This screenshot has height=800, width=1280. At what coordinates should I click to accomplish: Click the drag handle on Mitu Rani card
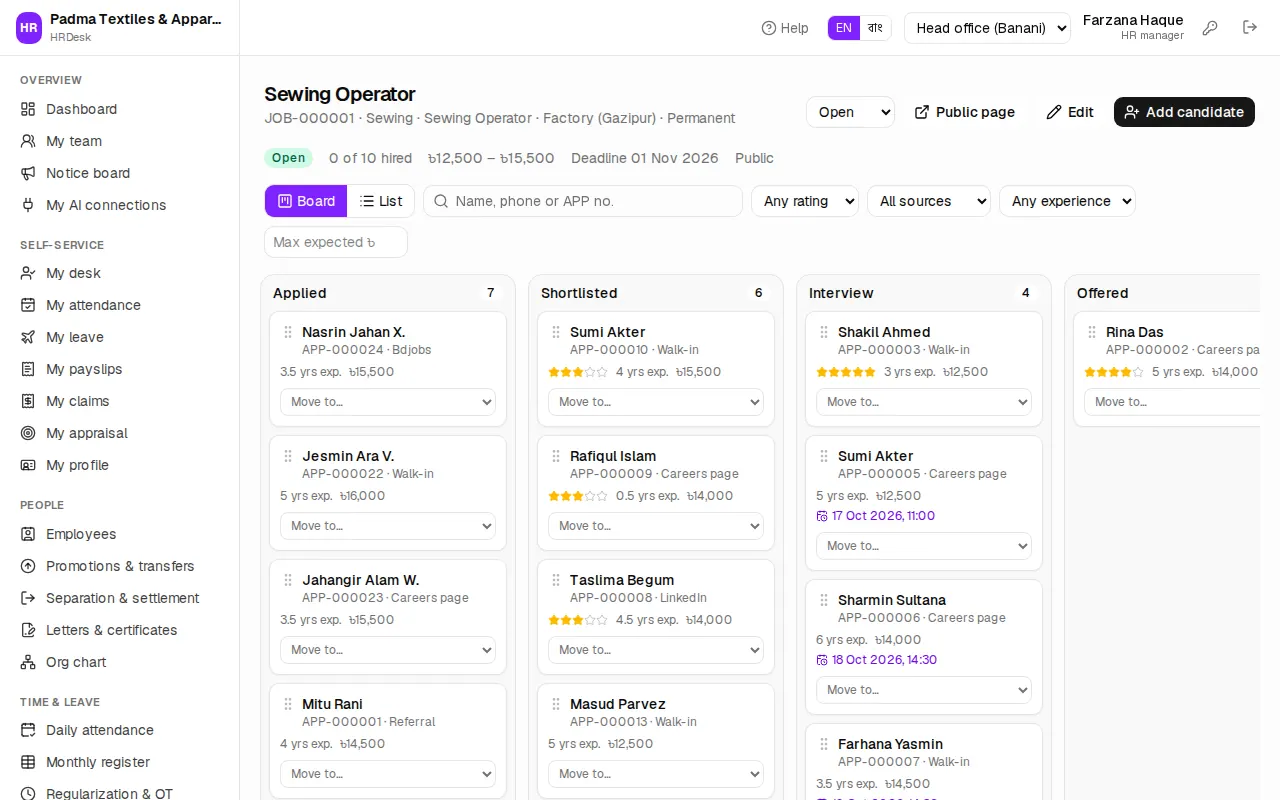288,704
